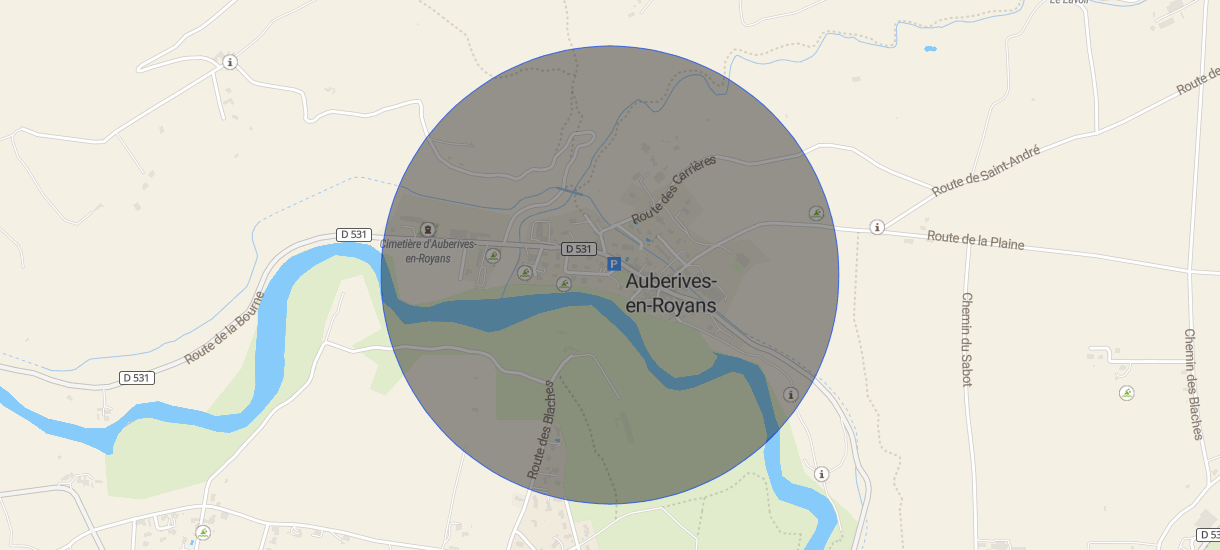This screenshot has height=550, width=1220.
Task: Click the green recreation icon closest to the river inside circle
Action: click(x=563, y=285)
